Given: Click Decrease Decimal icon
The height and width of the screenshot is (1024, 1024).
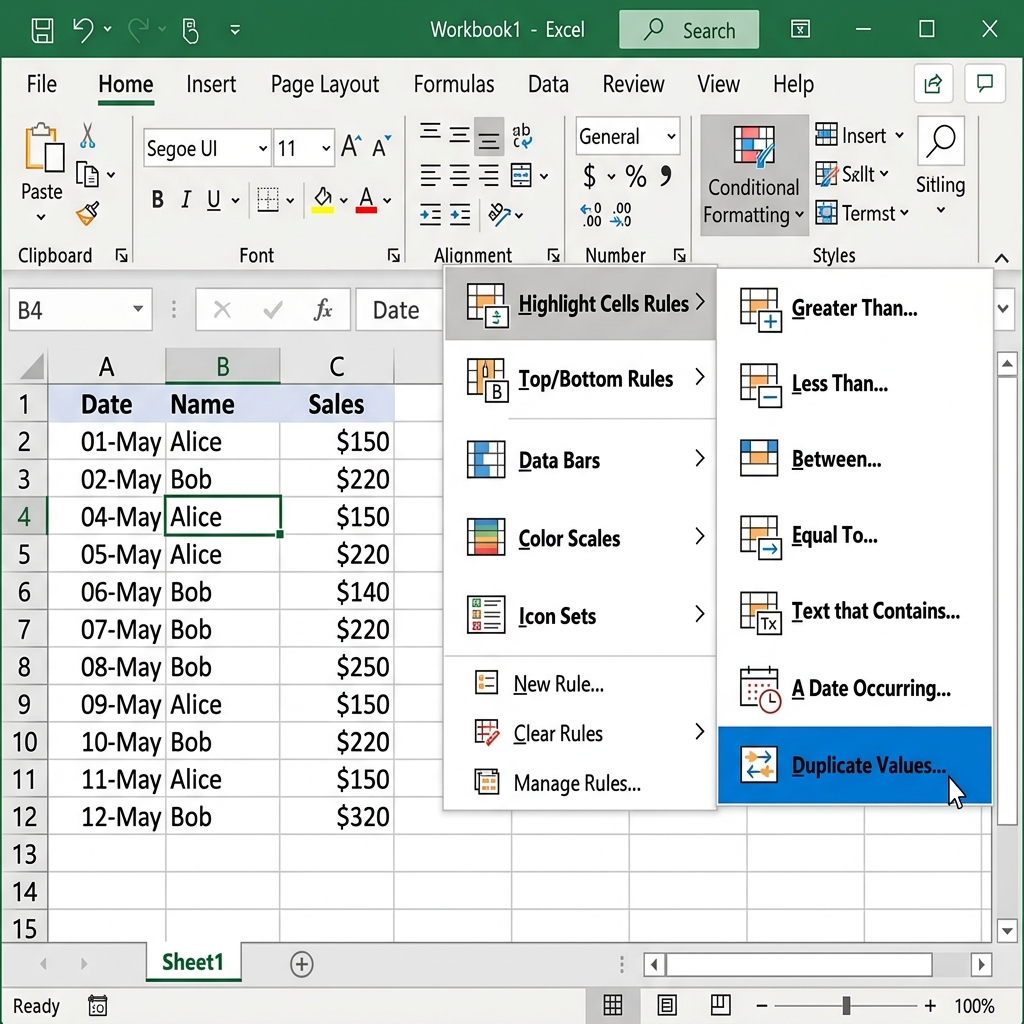Looking at the screenshot, I should 620,215.
